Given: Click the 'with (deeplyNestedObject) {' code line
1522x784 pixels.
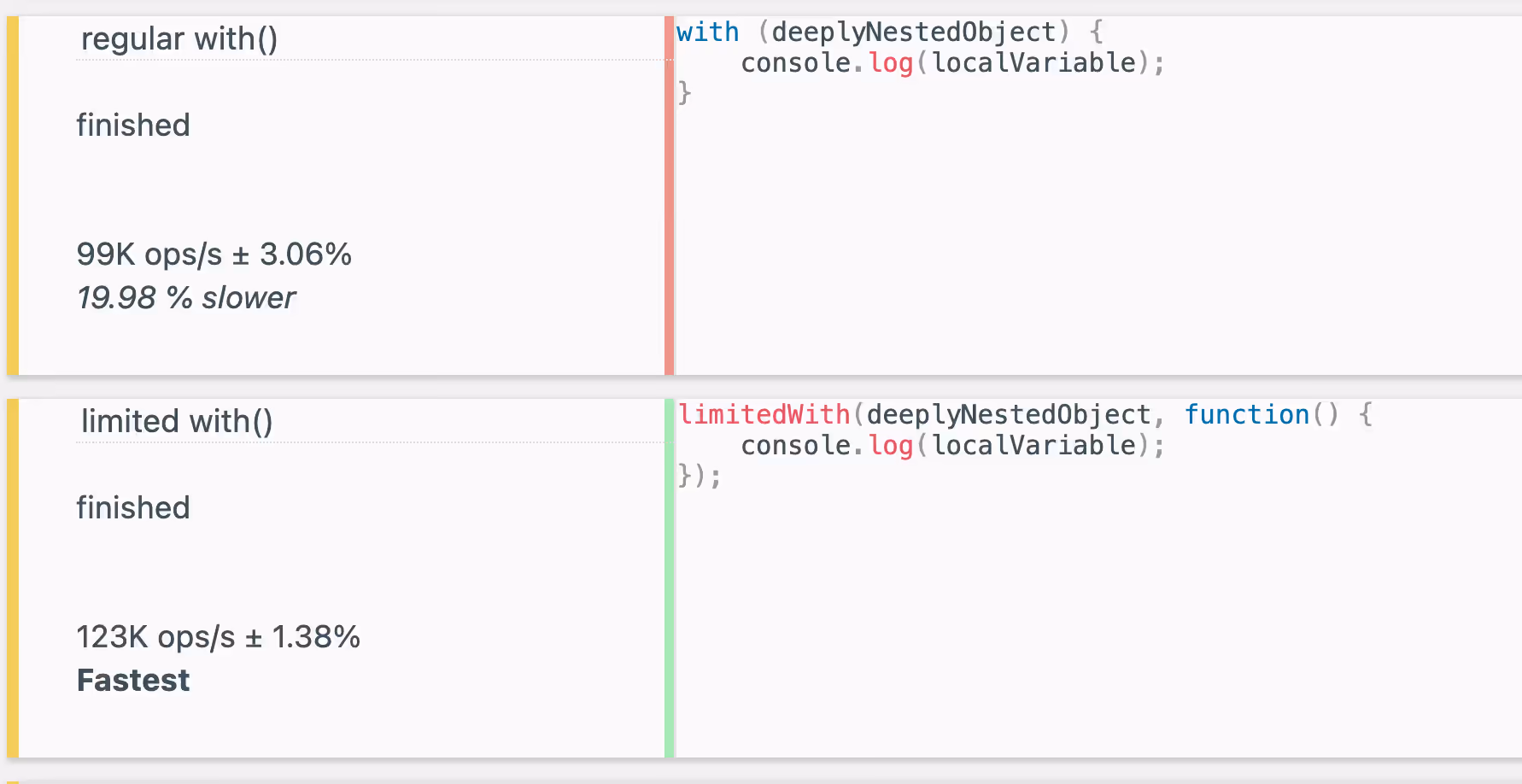Looking at the screenshot, I should pos(890,32).
